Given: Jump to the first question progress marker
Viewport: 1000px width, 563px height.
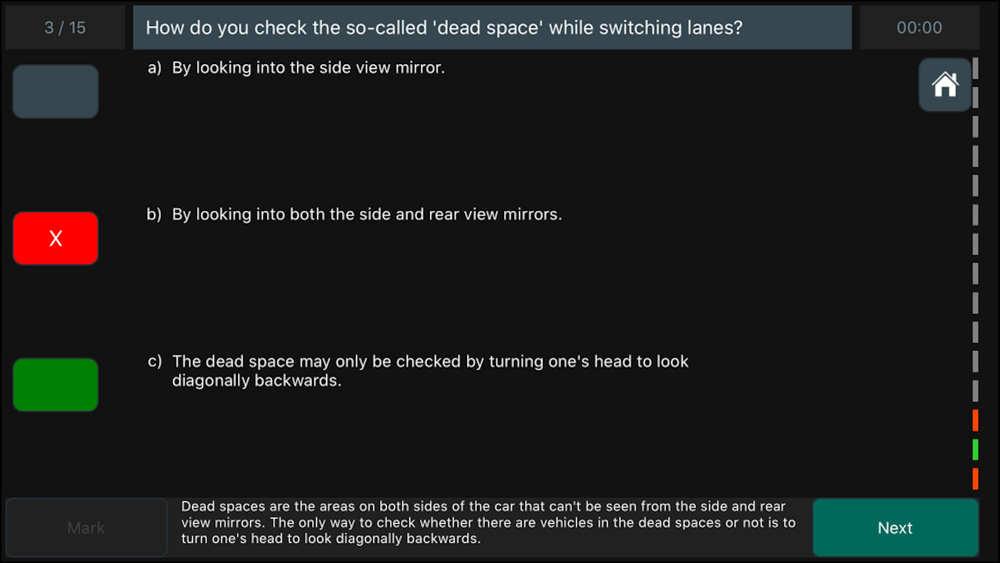Looking at the screenshot, I should (975, 68).
